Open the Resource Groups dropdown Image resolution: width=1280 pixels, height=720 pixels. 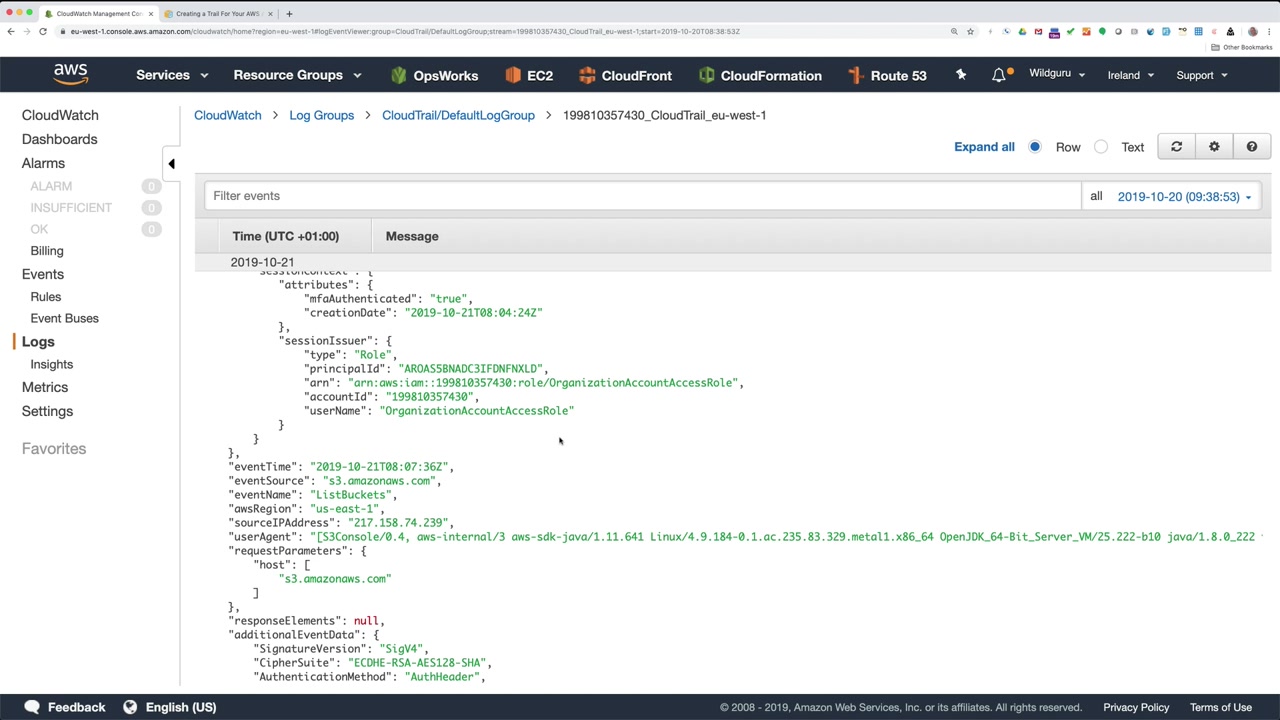point(297,75)
